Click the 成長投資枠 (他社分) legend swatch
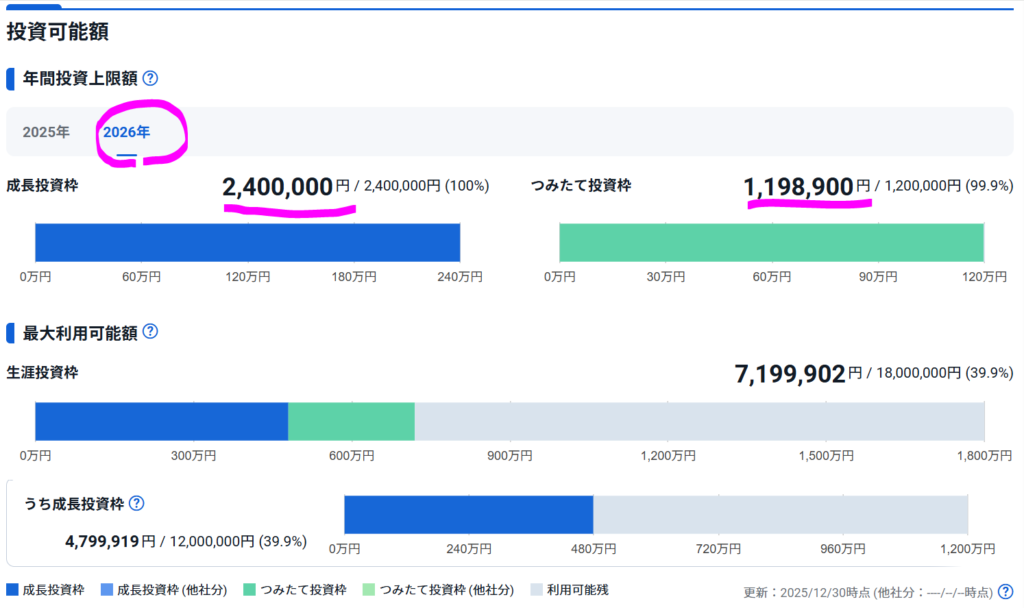This screenshot has width=1024, height=608. pyautogui.click(x=108, y=590)
